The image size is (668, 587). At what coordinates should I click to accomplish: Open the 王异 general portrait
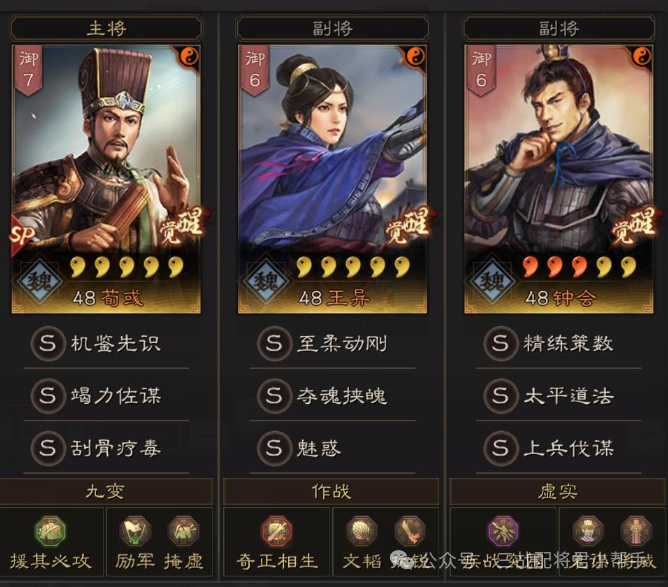point(332,179)
